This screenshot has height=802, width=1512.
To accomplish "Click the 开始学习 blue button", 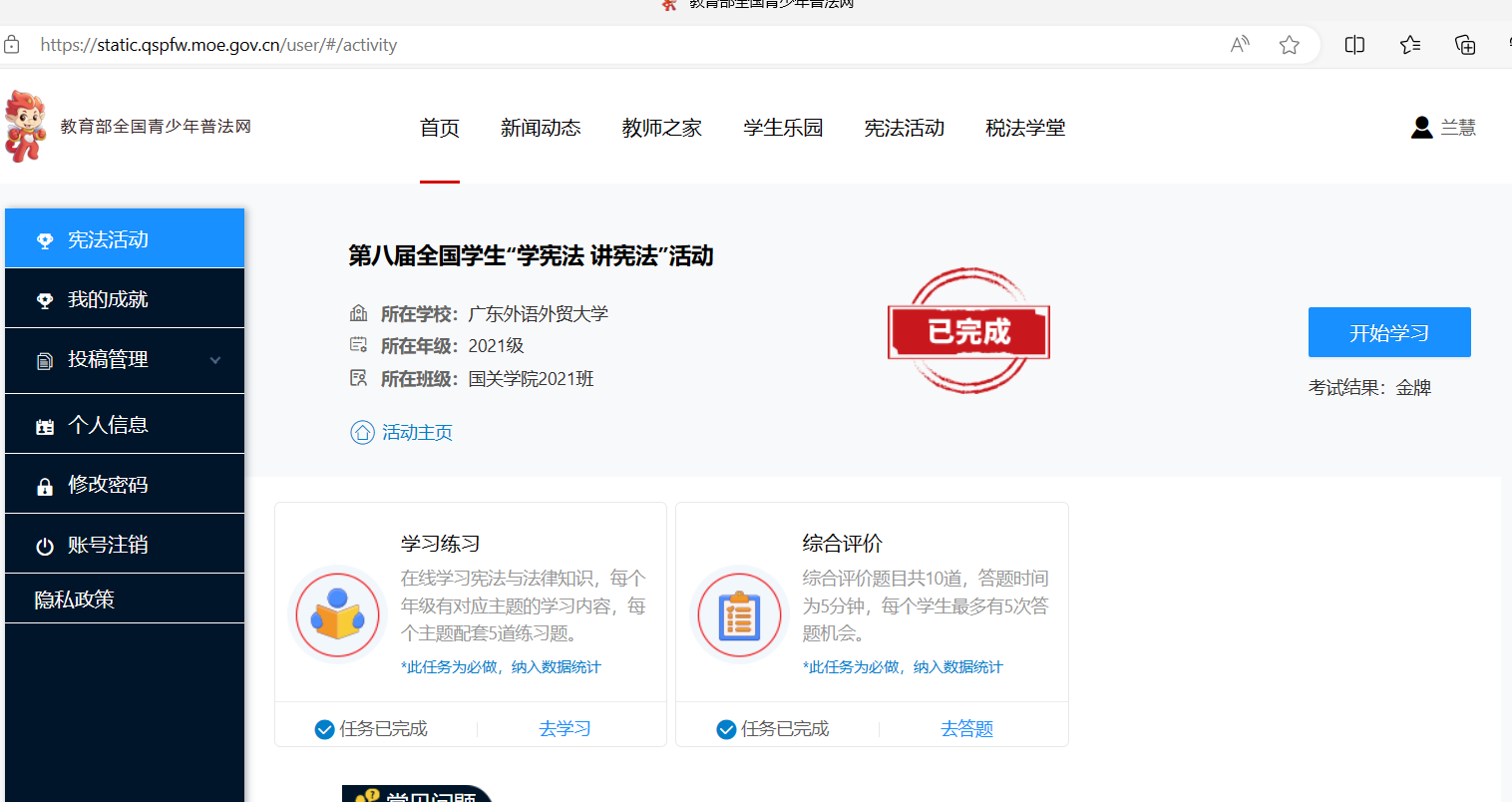I will click(1389, 332).
